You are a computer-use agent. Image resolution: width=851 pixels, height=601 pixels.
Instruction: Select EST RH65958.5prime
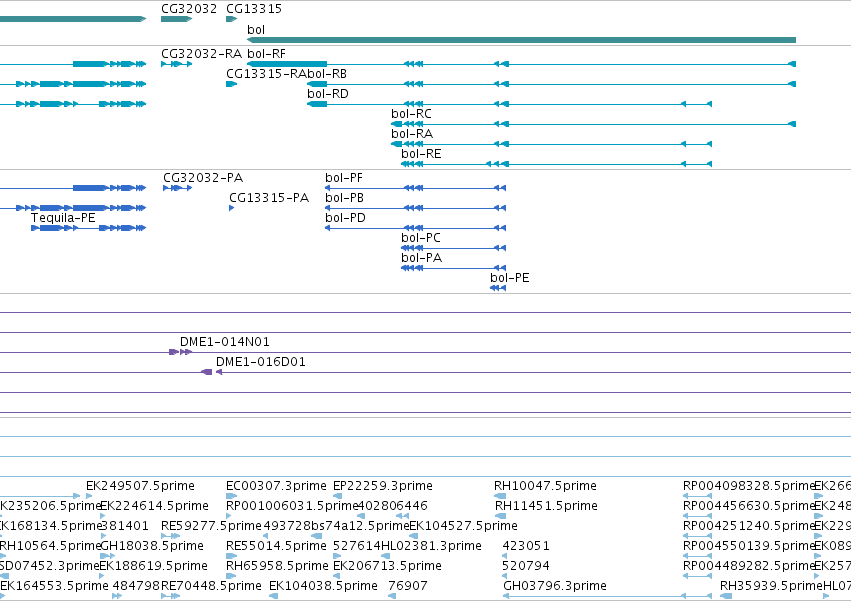[x=277, y=566]
